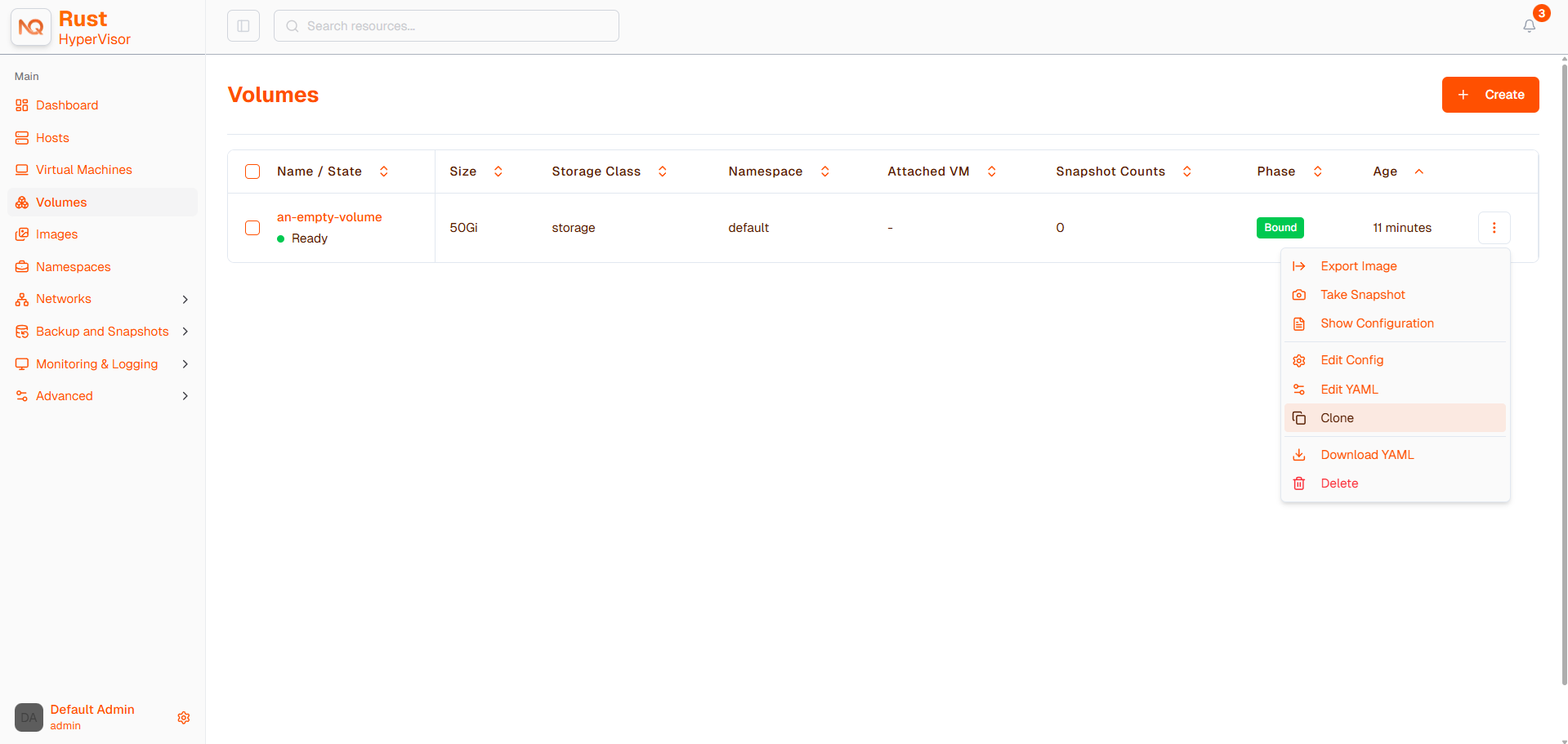Sort by Namespace column arrows
Screen dimensions: 1568x744
point(825,172)
